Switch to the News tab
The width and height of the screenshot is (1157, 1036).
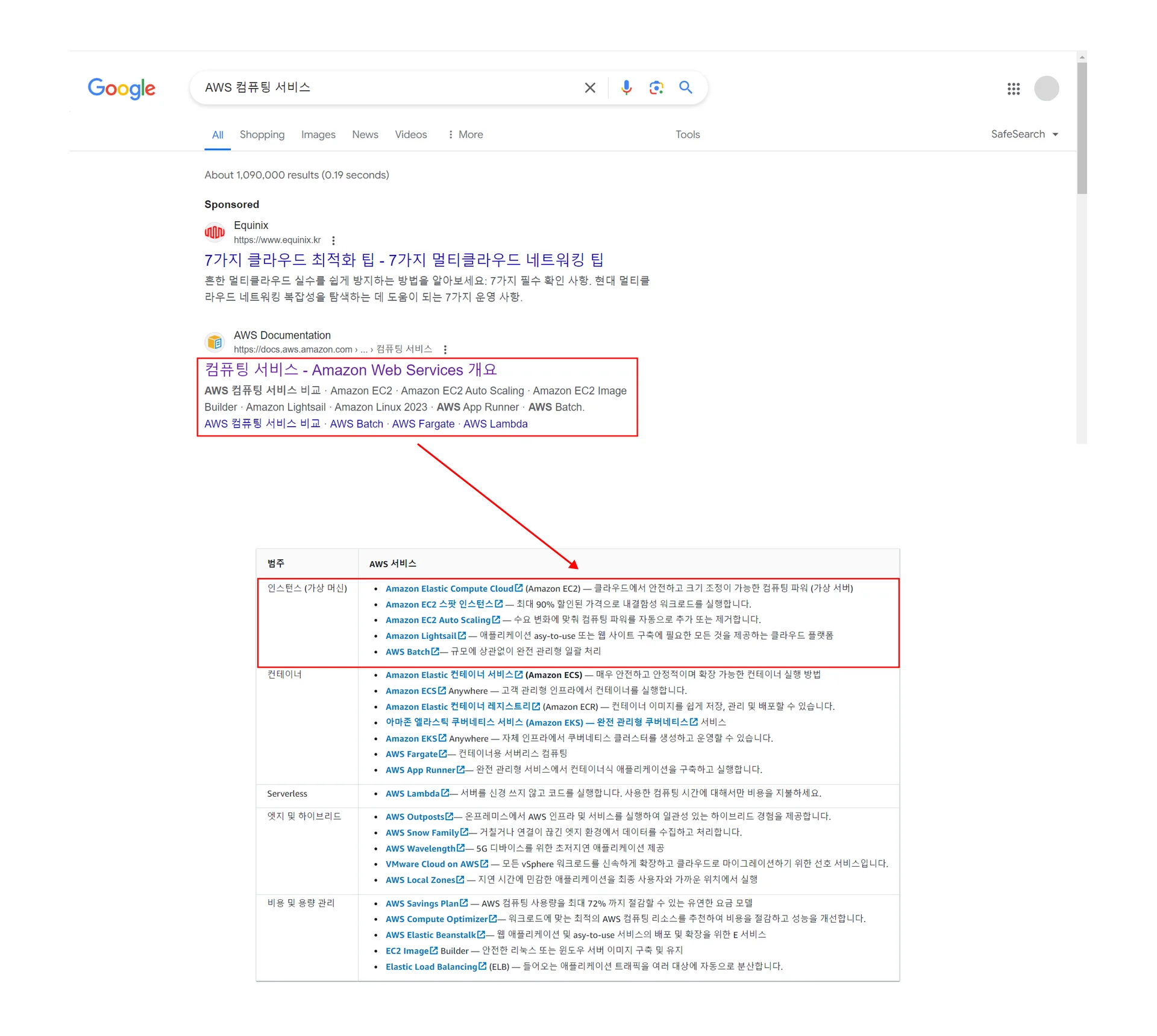(365, 135)
